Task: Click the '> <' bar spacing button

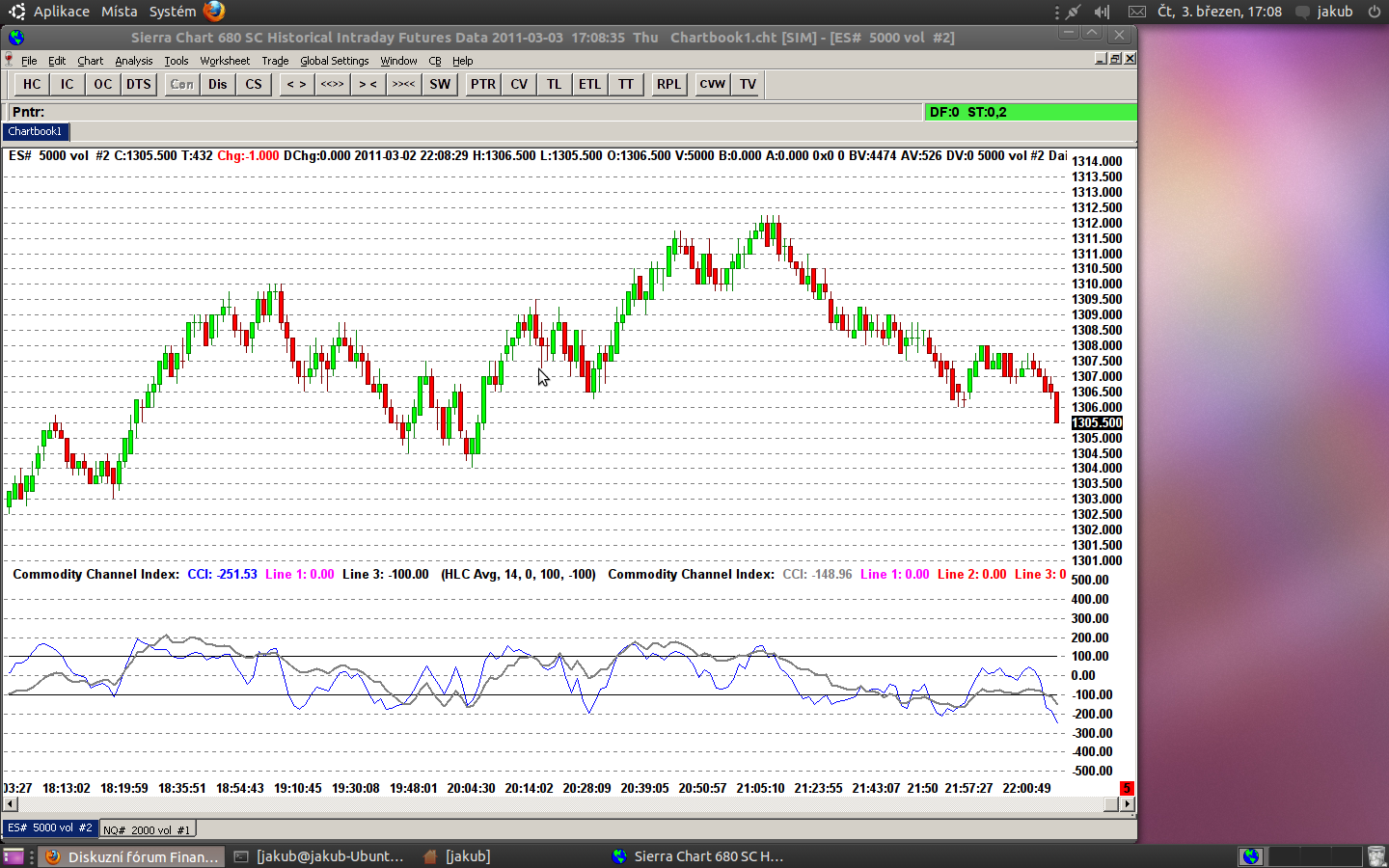Action: [x=368, y=84]
